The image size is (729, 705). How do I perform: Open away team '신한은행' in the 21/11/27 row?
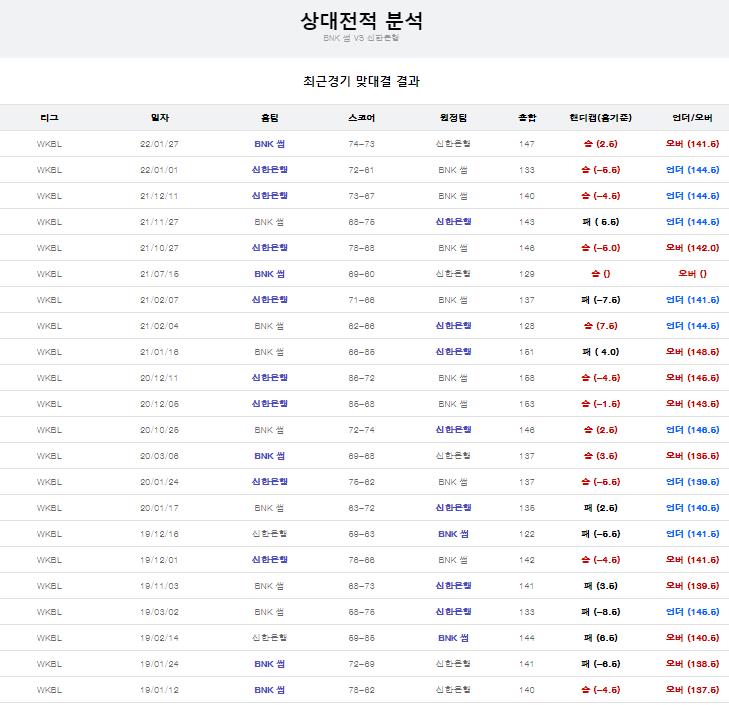[453, 222]
